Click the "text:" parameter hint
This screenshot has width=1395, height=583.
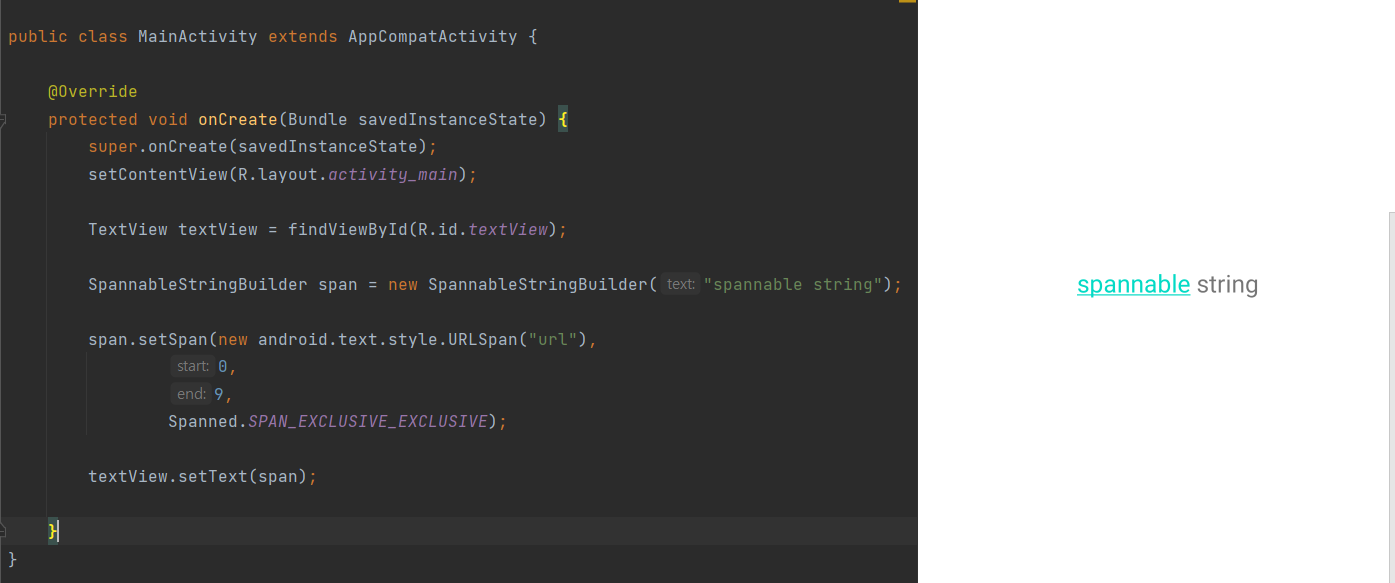coord(680,285)
